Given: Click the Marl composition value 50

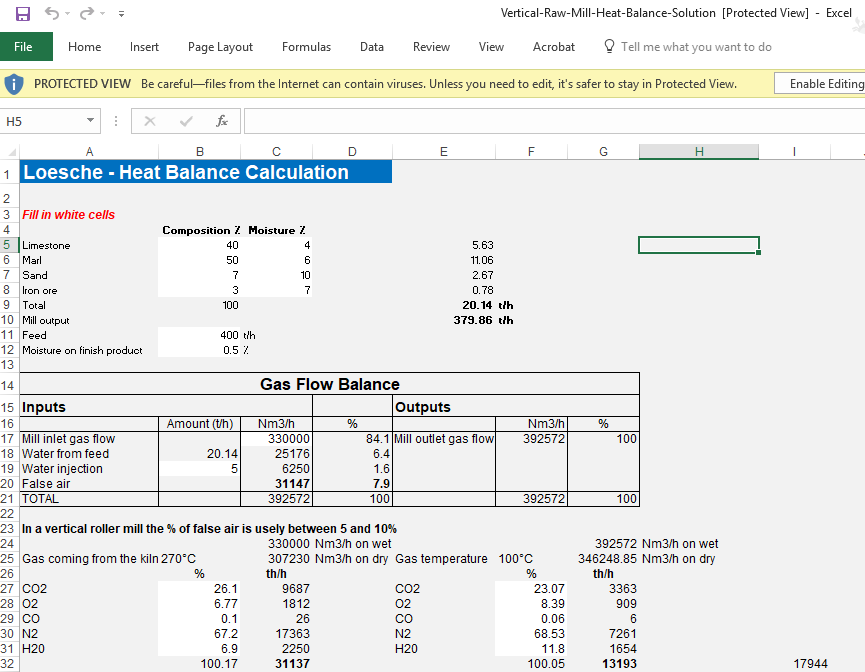Looking at the screenshot, I should [200, 260].
